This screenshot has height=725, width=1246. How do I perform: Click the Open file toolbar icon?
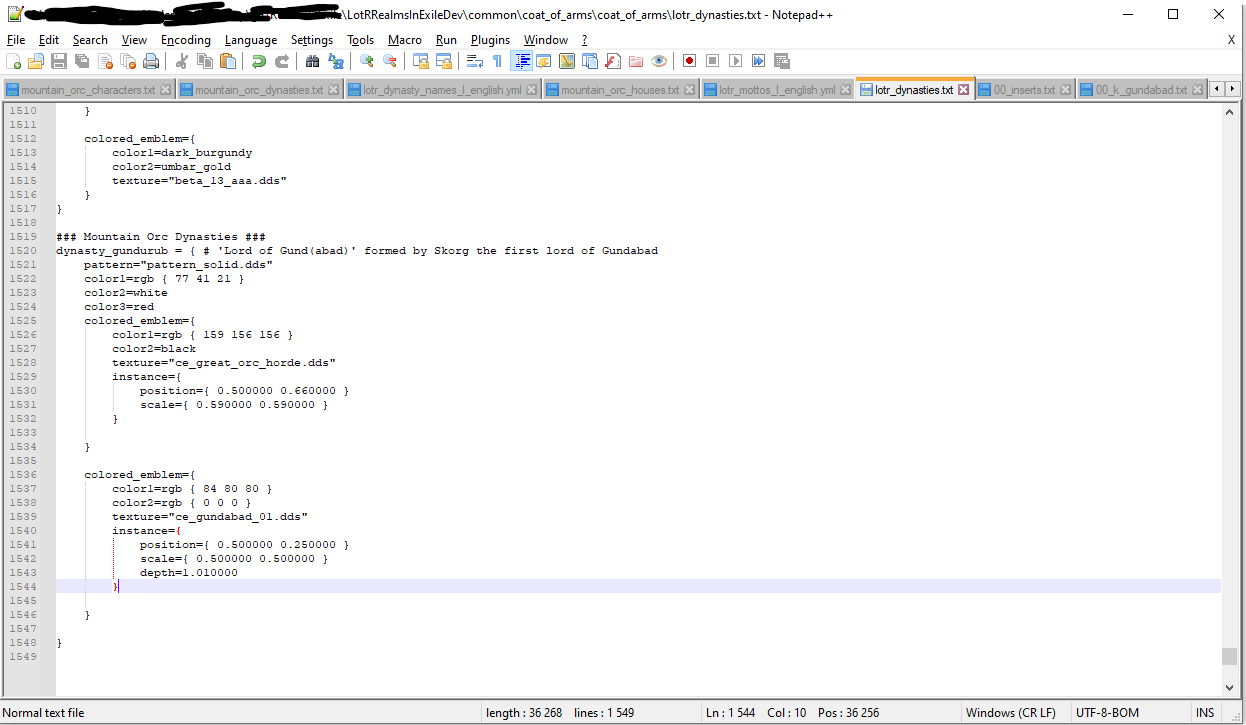(x=36, y=61)
